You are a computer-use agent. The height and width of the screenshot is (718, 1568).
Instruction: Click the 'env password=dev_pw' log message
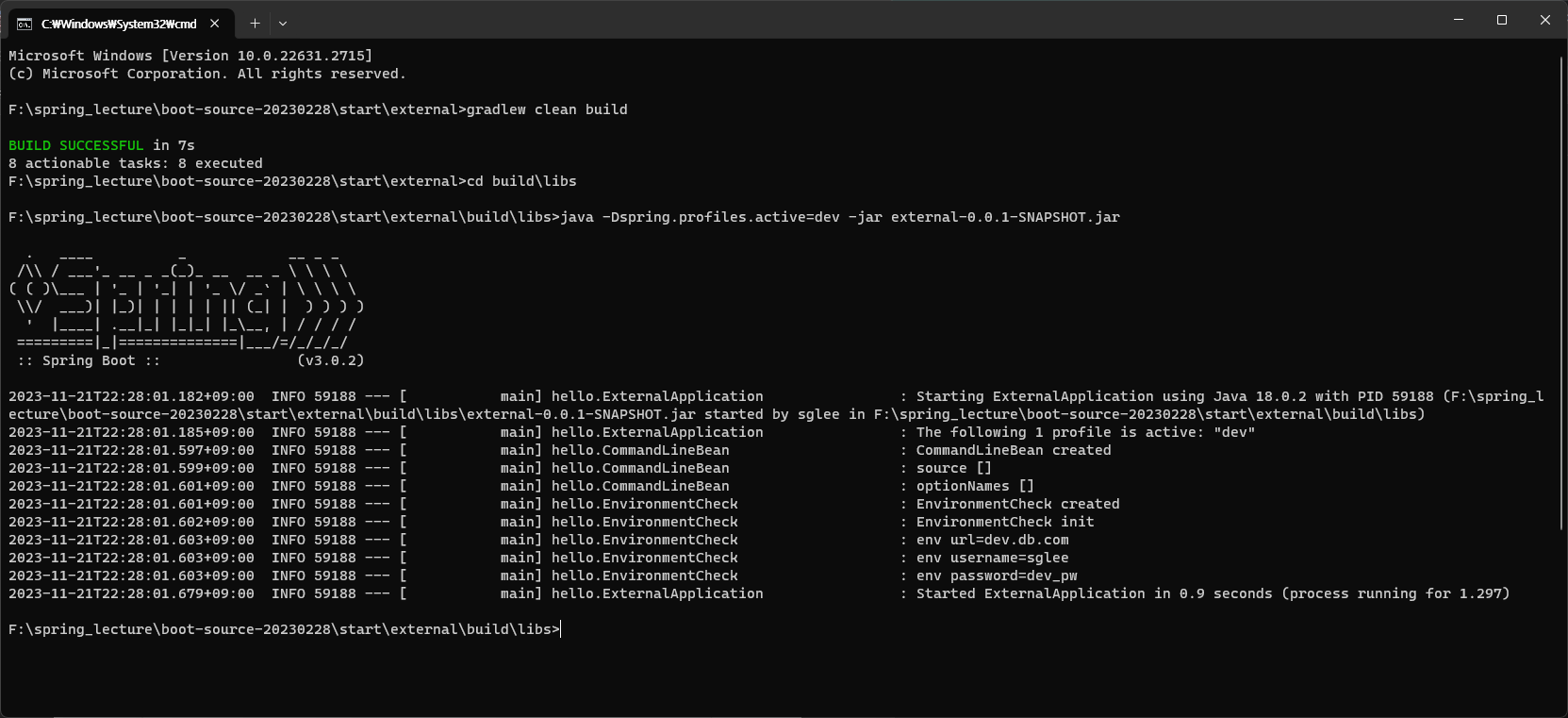point(997,576)
